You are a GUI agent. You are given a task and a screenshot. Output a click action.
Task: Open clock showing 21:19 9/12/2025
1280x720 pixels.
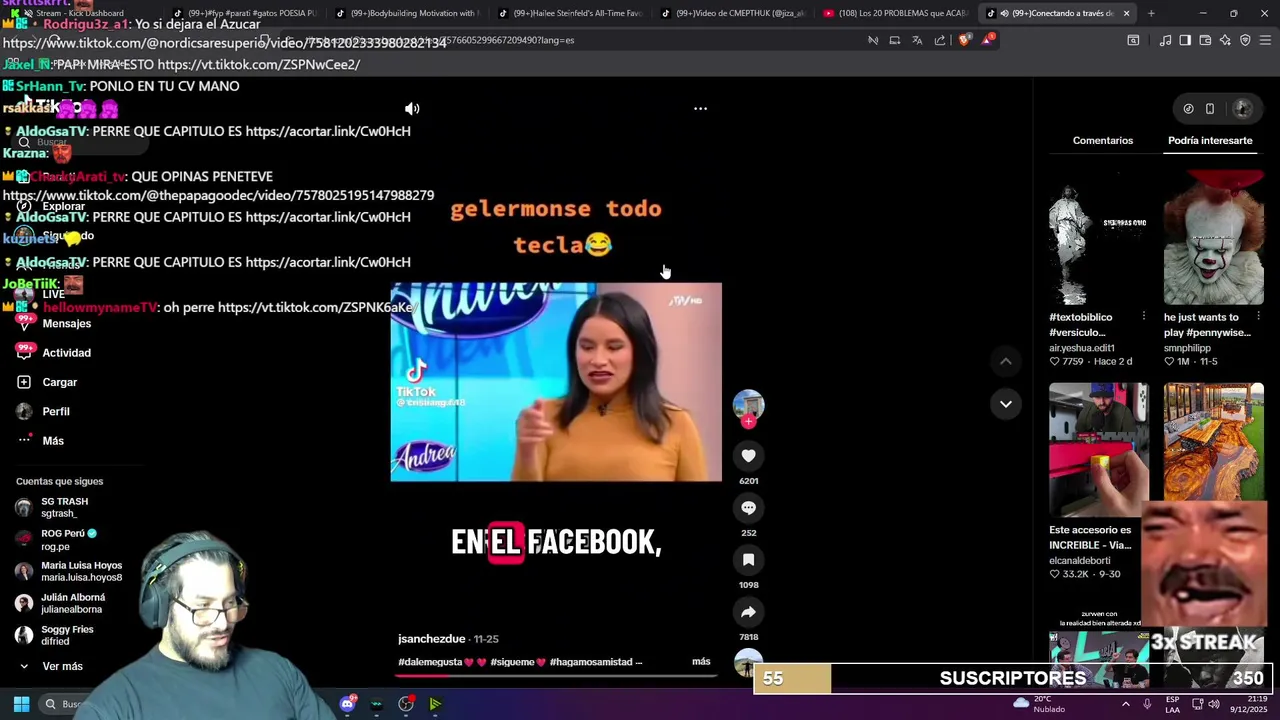click(1248, 704)
